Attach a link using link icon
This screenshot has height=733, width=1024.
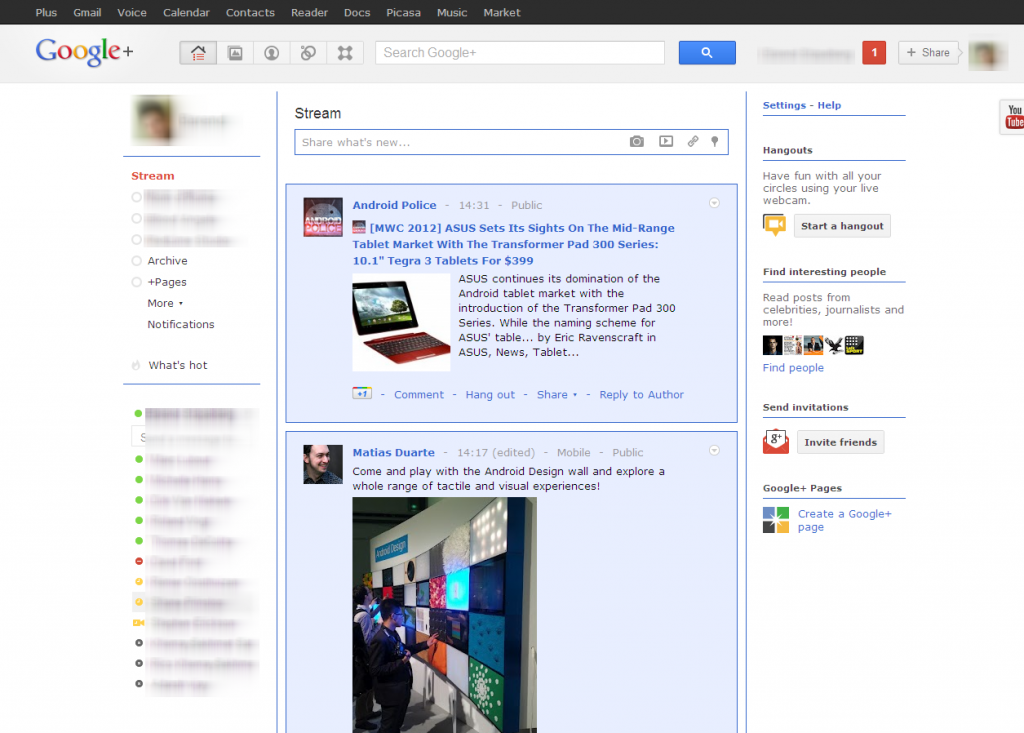pos(693,142)
